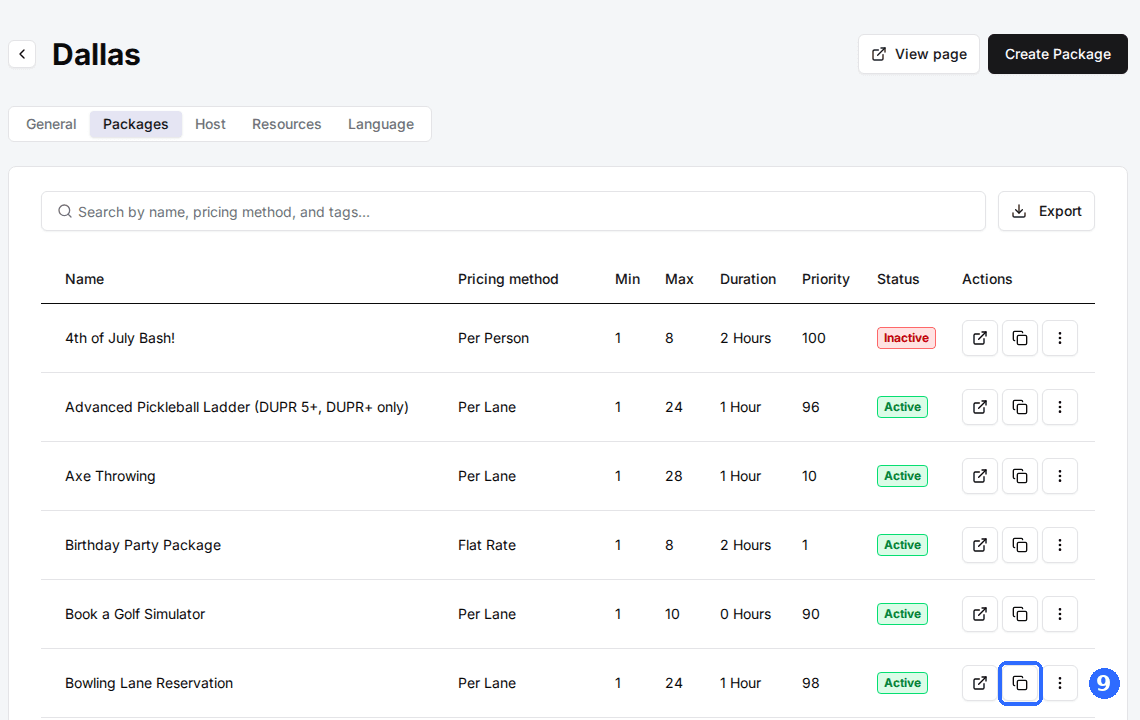The image size is (1140, 720).
Task: Click the priority value 100
Action: click(x=814, y=338)
